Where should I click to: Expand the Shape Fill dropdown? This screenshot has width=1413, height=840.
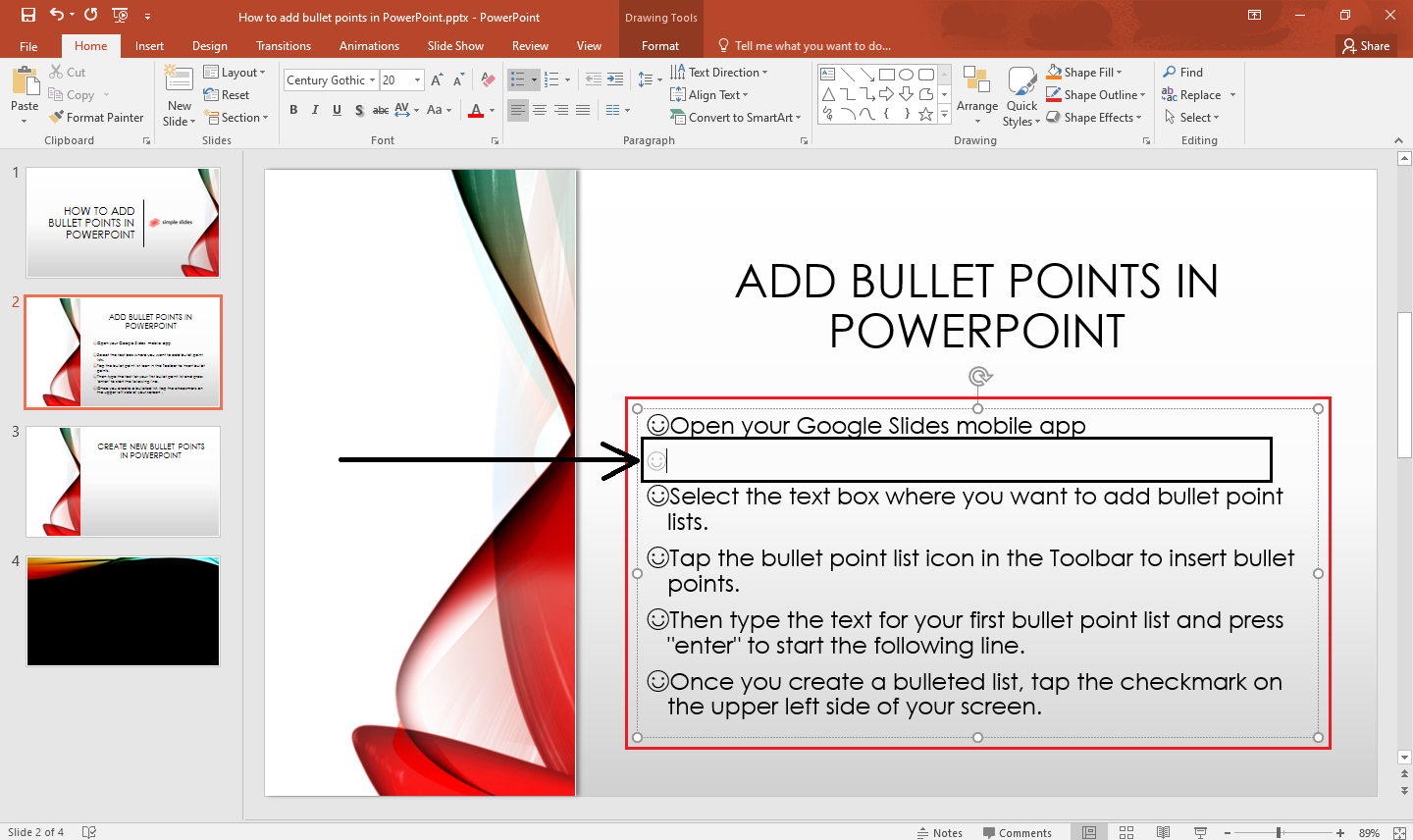click(x=1120, y=73)
